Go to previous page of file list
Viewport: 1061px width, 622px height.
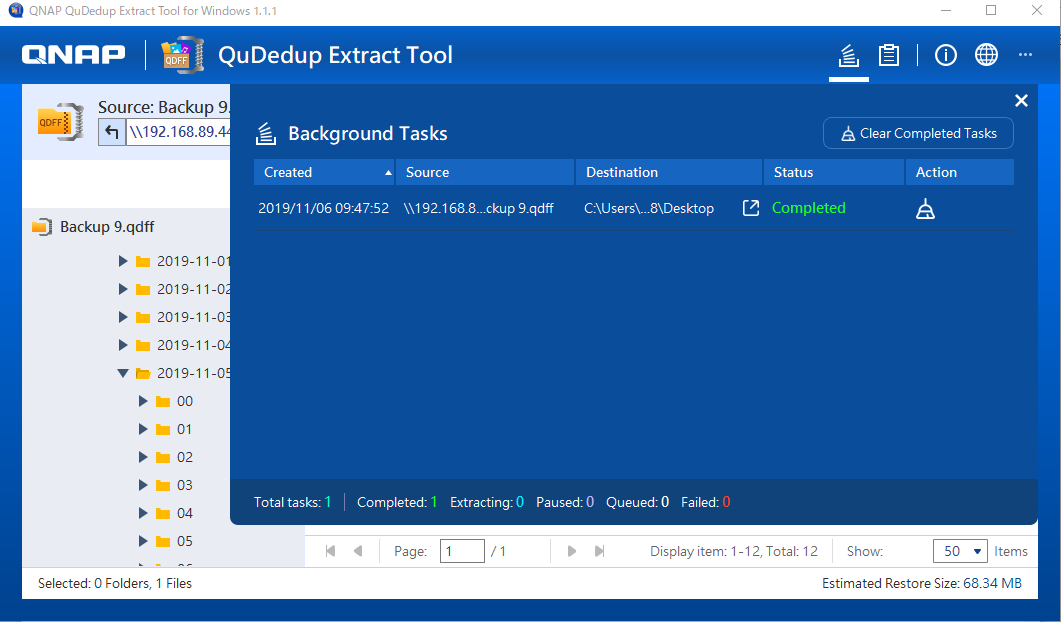tap(358, 551)
